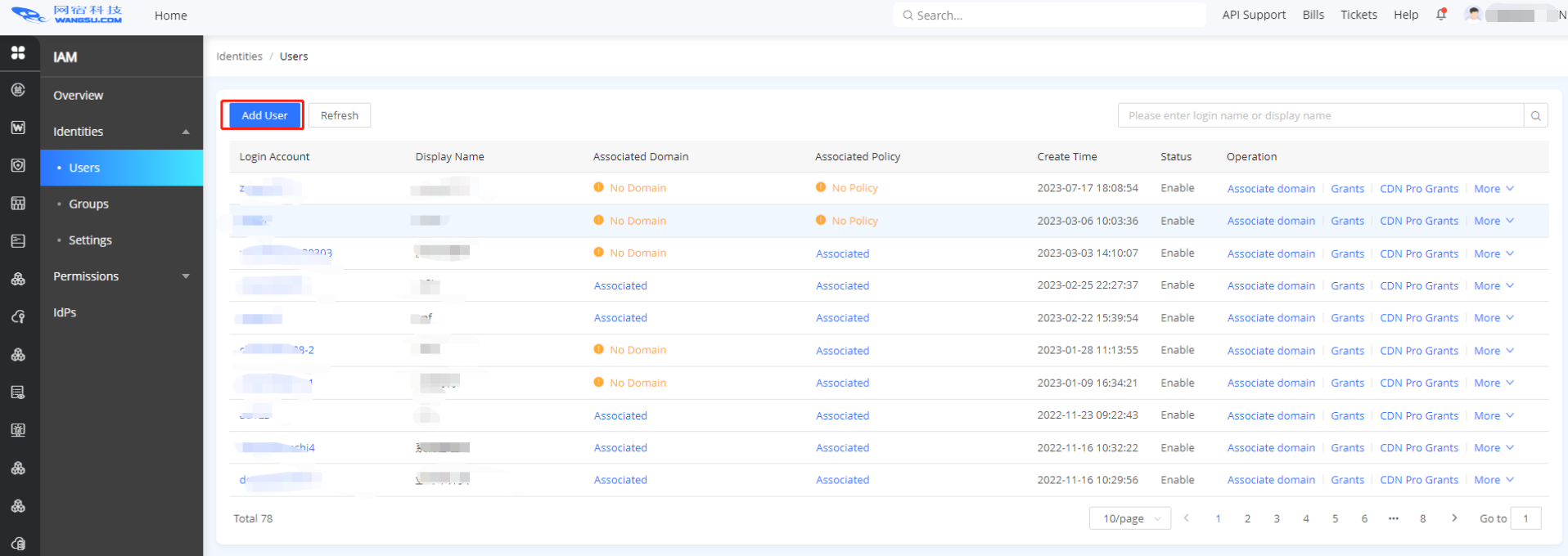Open the notifications bell

pyautogui.click(x=1441, y=15)
